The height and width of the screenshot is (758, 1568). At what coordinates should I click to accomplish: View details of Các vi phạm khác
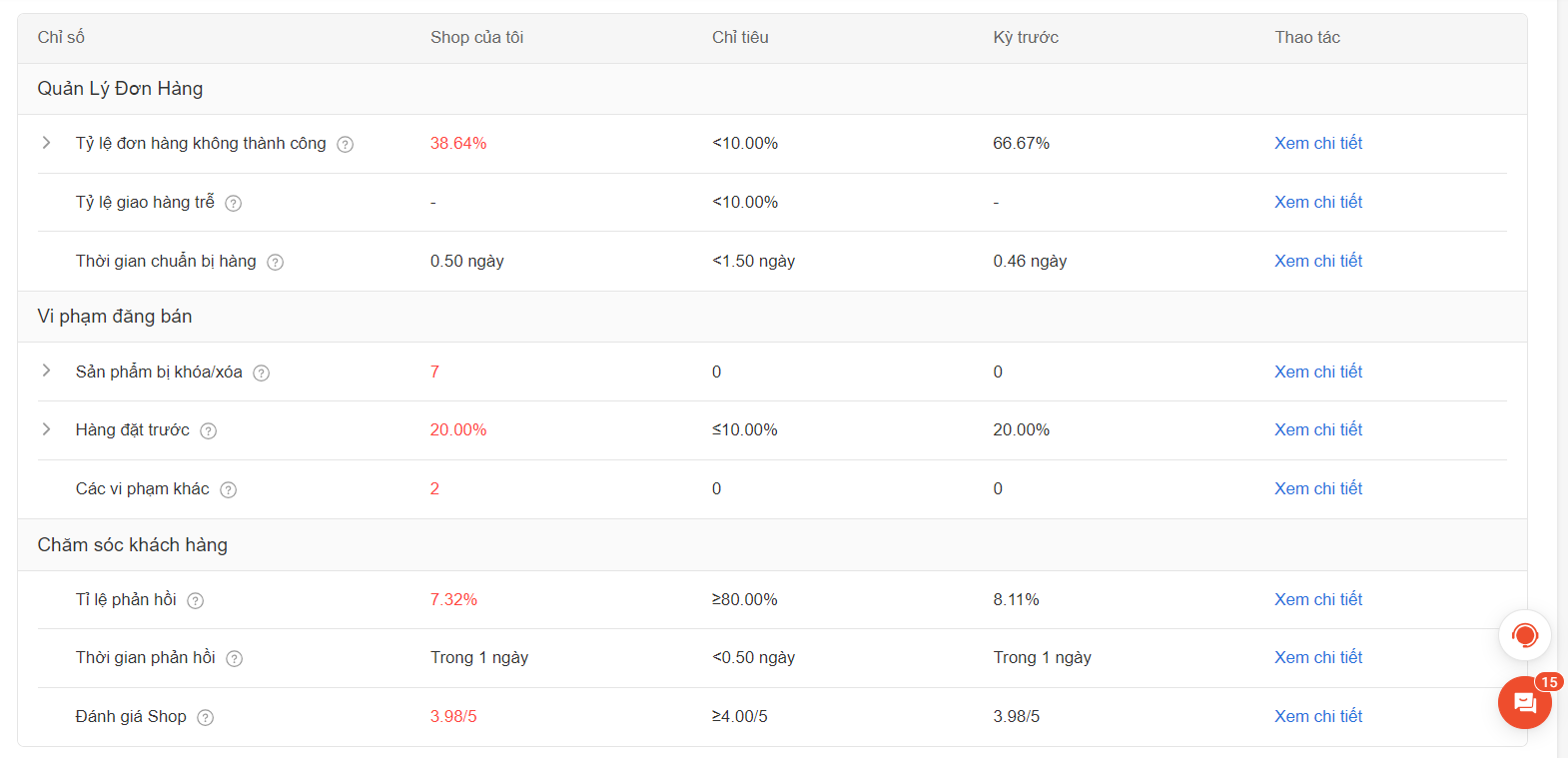(1317, 488)
